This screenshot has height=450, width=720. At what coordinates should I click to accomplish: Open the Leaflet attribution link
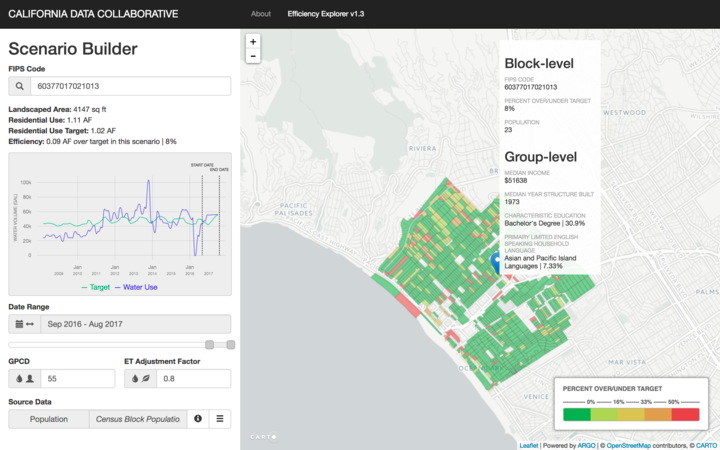coord(529,445)
